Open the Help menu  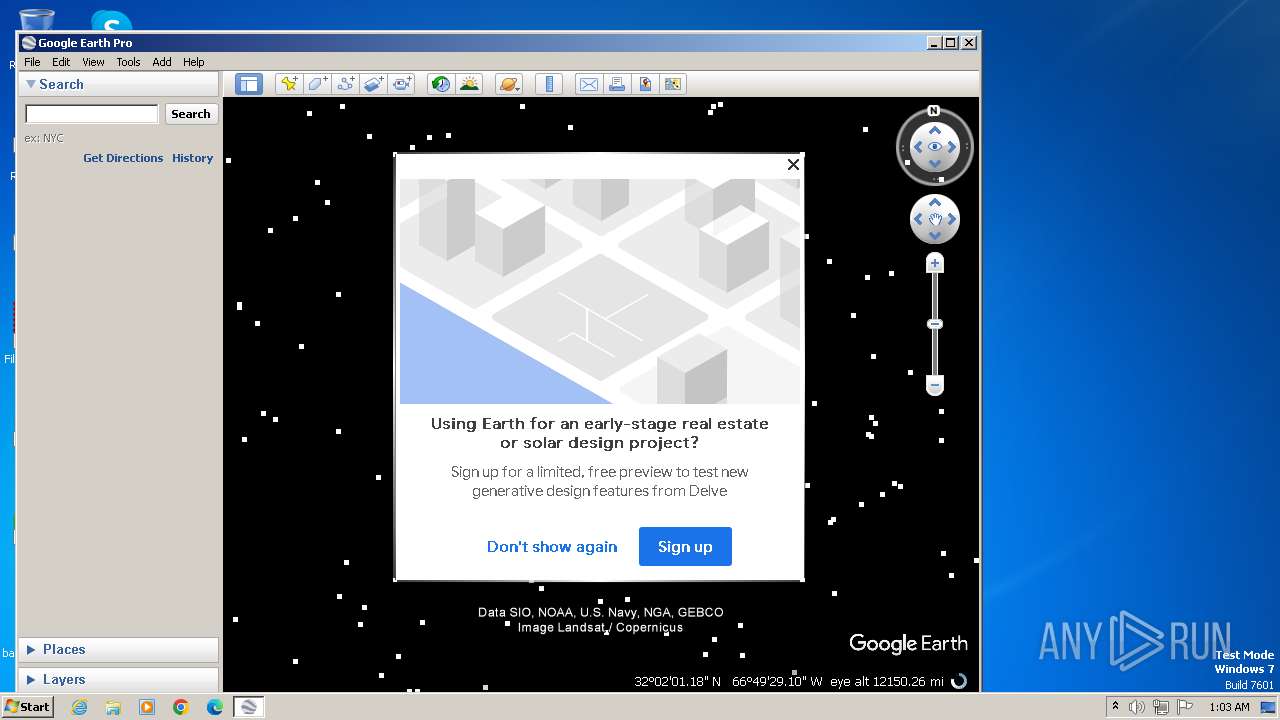click(x=194, y=62)
